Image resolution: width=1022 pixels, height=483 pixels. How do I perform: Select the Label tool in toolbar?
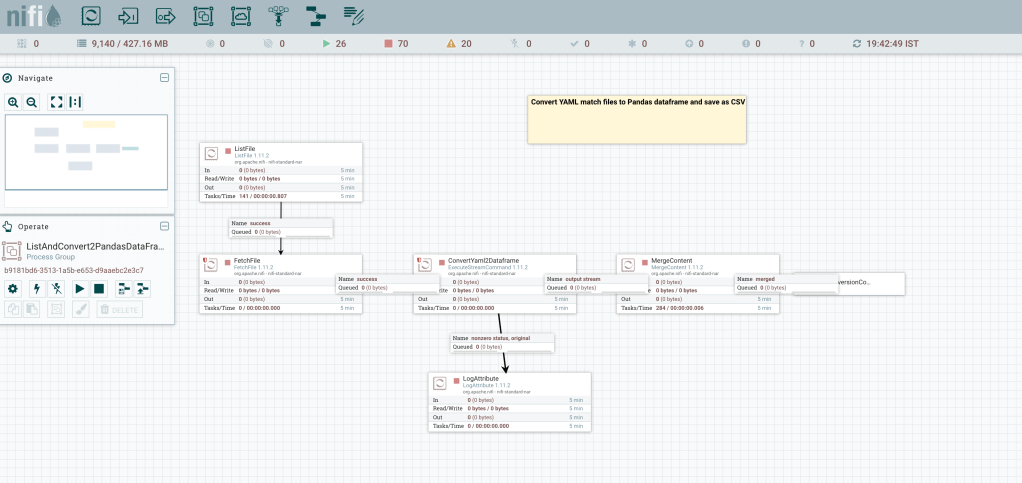pos(353,16)
